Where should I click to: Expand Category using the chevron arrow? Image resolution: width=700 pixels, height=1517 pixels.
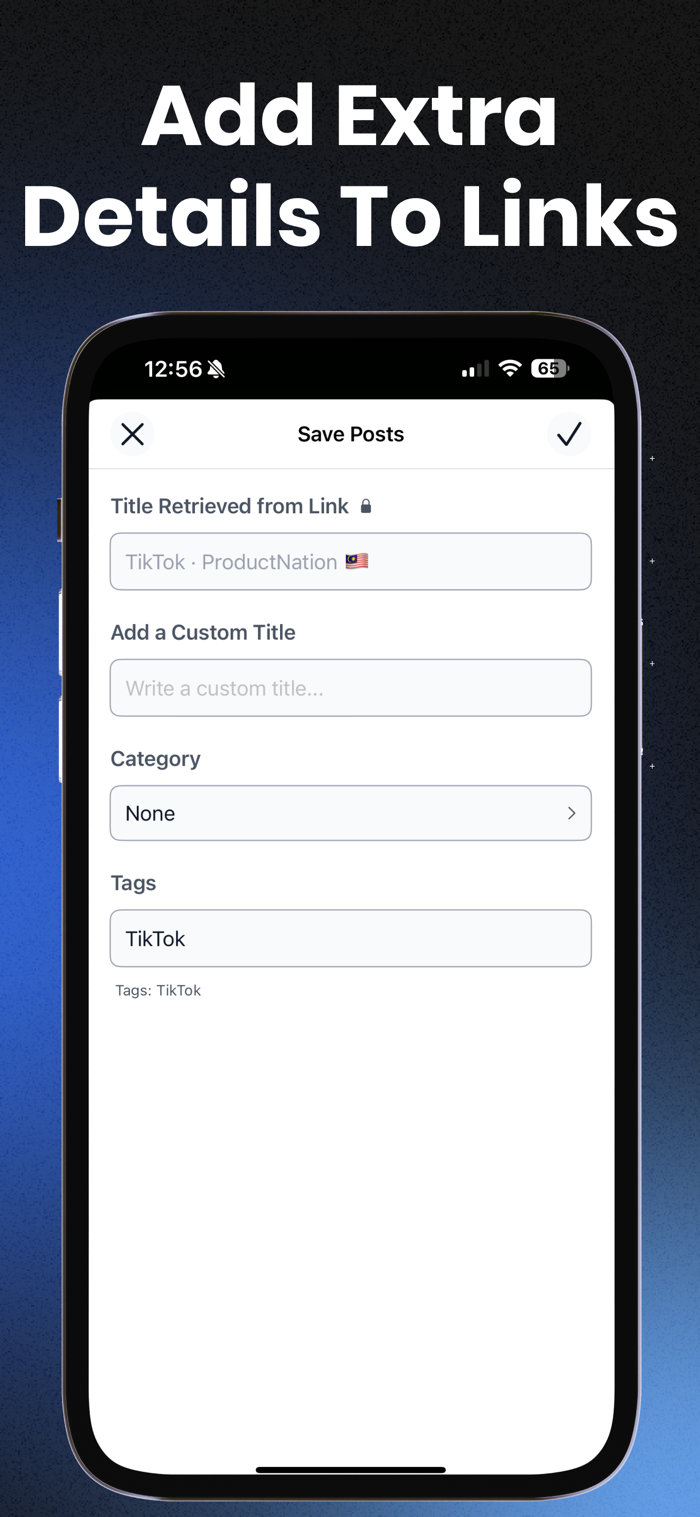coord(572,813)
